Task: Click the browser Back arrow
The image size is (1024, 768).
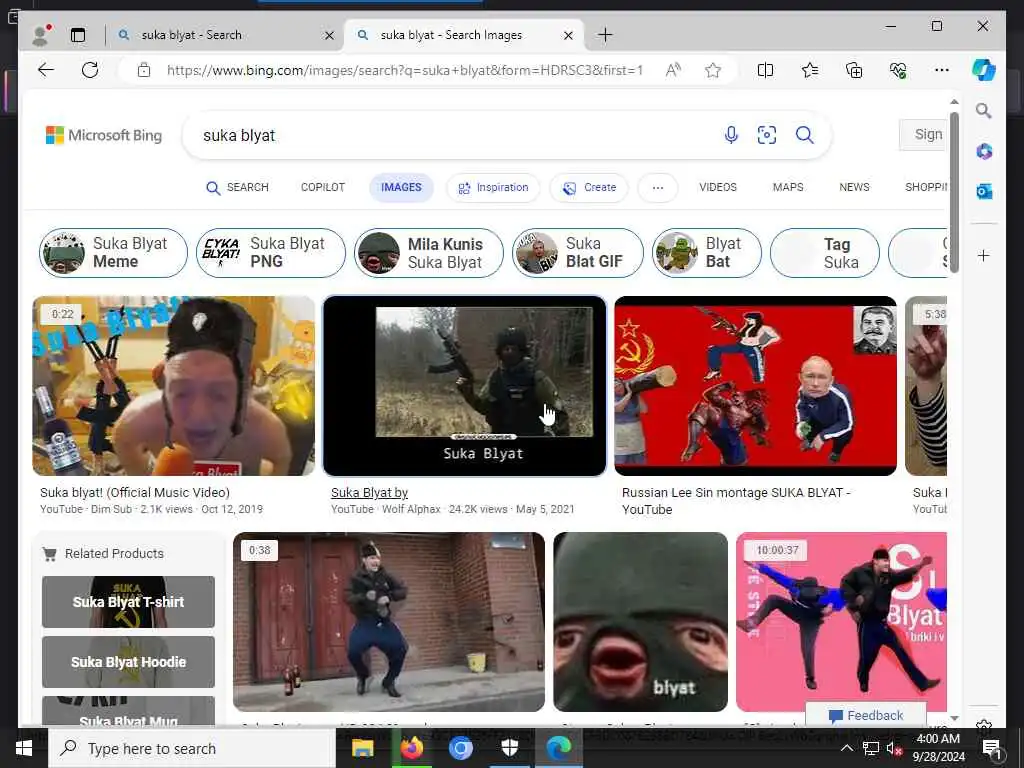Action: (46, 70)
